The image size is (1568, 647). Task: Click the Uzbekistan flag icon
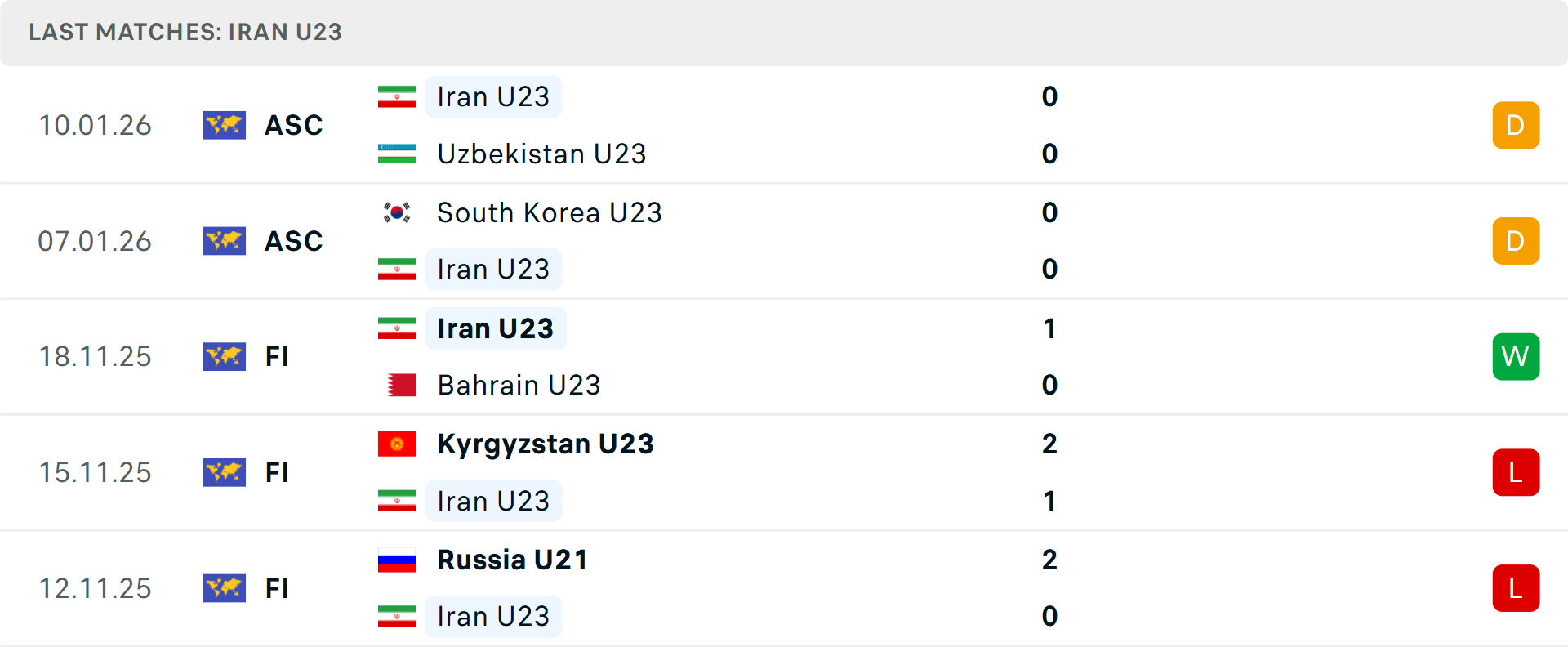point(397,154)
